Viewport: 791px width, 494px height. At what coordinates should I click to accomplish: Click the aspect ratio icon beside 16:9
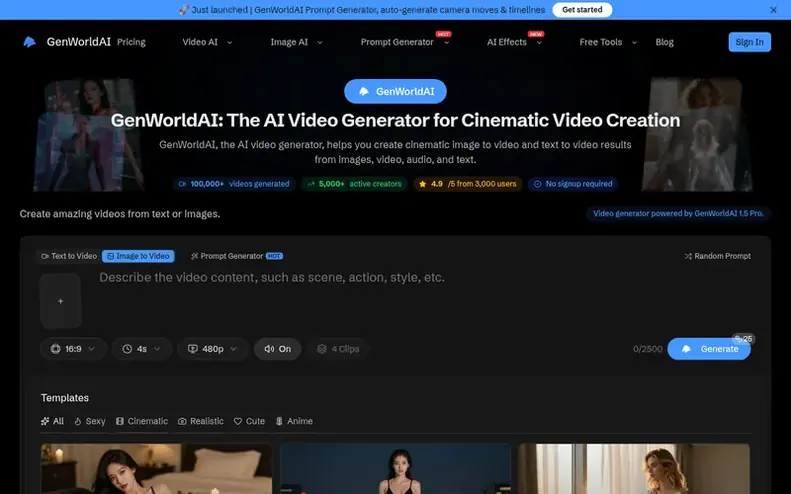click(55, 349)
